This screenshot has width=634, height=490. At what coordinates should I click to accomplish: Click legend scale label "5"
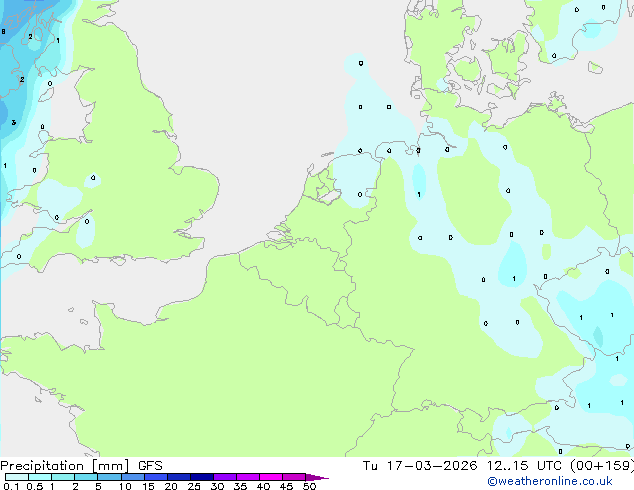(98, 486)
